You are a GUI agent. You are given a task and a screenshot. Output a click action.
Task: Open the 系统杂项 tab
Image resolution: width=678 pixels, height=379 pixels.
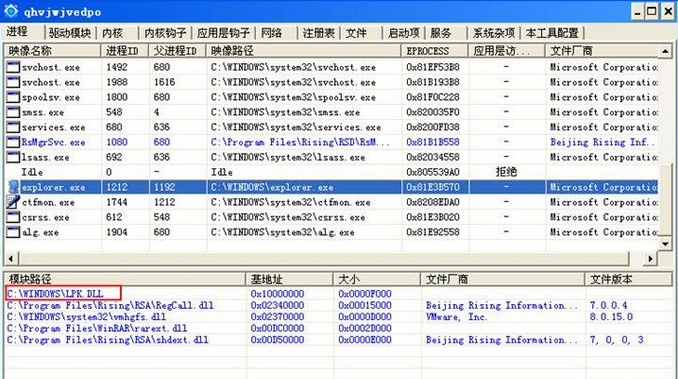click(x=494, y=33)
